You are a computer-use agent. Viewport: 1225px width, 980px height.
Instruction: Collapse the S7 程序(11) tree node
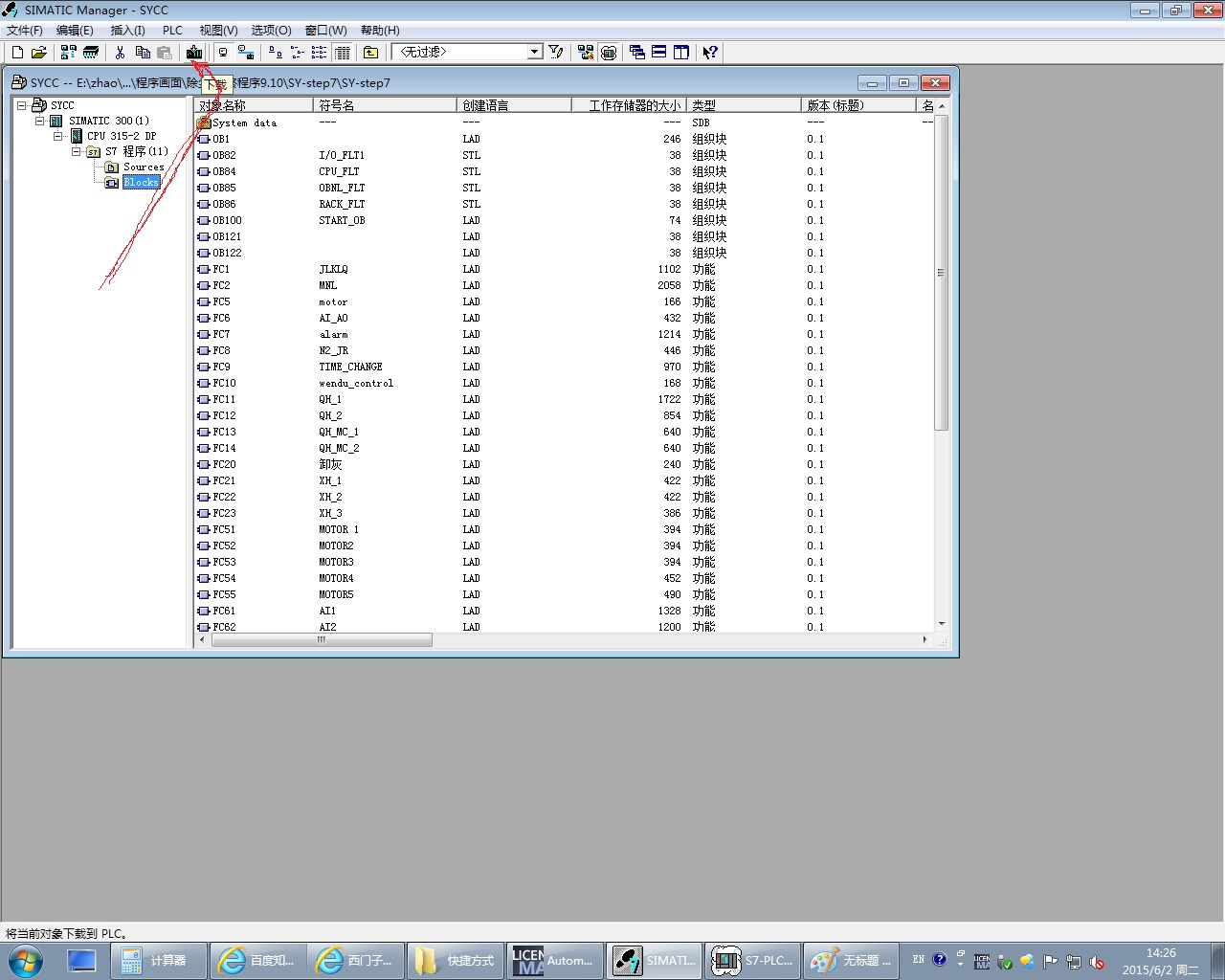[x=76, y=151]
